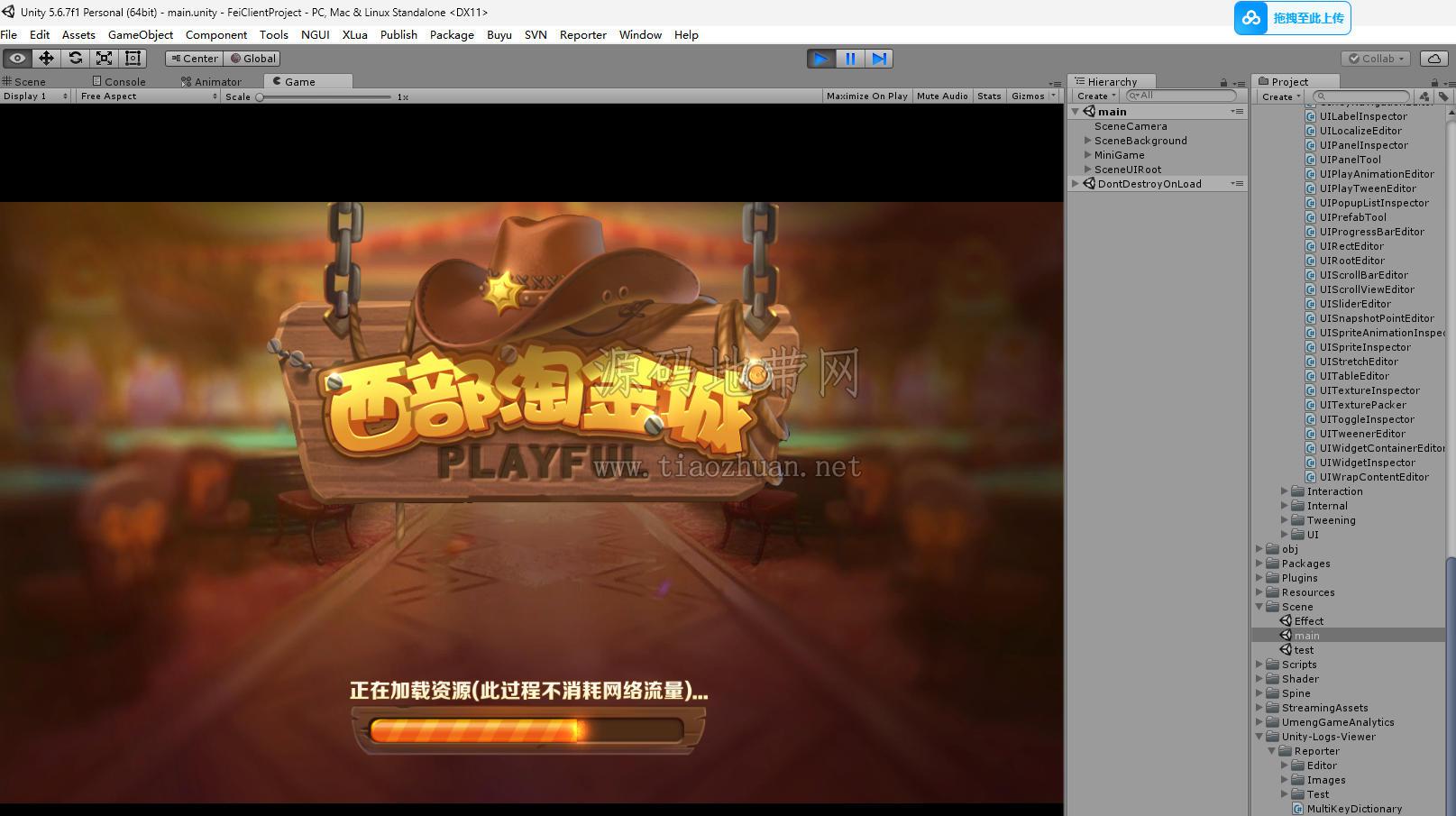This screenshot has width=1456, height=816.
Task: Open the Hierarchy panel options menu
Action: pyautogui.click(x=1239, y=83)
